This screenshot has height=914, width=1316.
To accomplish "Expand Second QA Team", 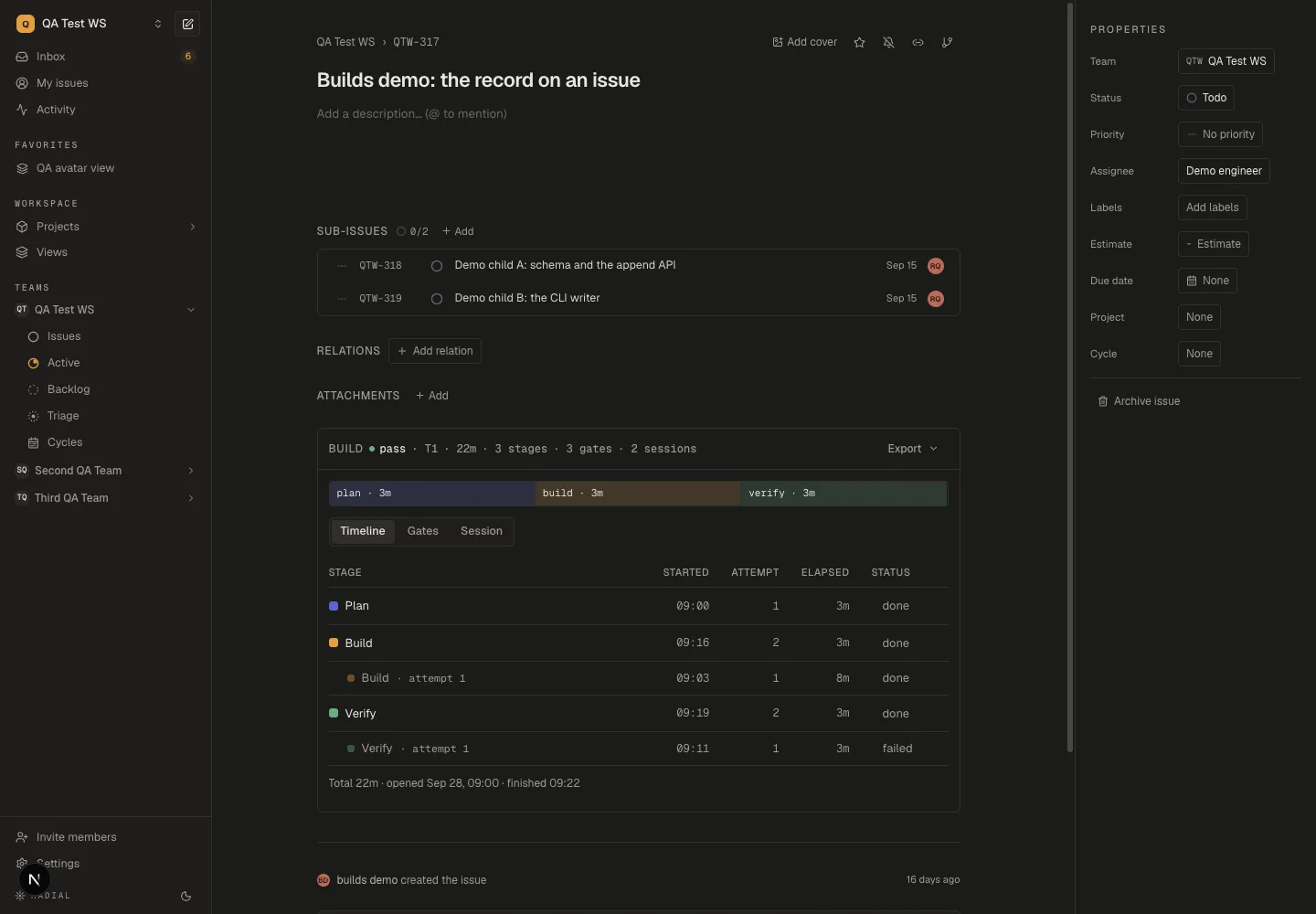I will pos(191,471).
